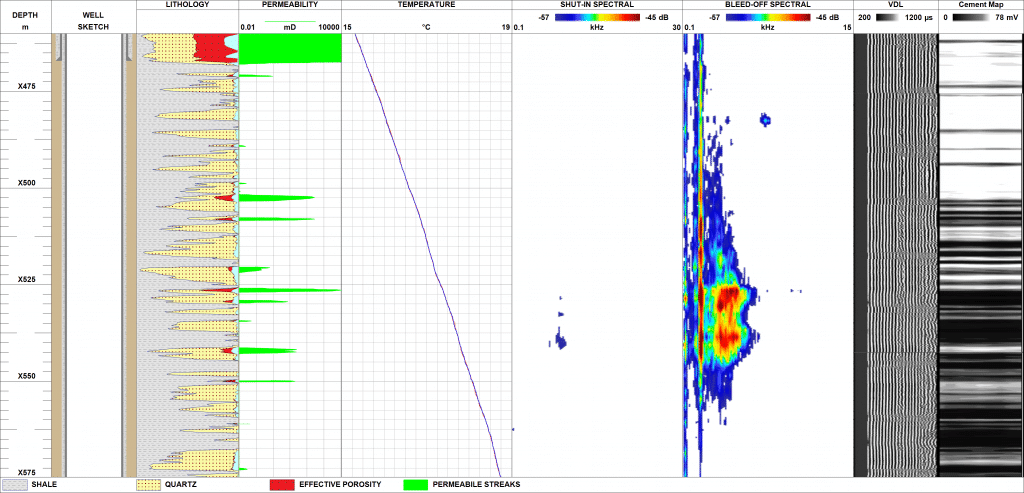
Task: Click permeability scale minimum 0.01
Action: (x=248, y=27)
